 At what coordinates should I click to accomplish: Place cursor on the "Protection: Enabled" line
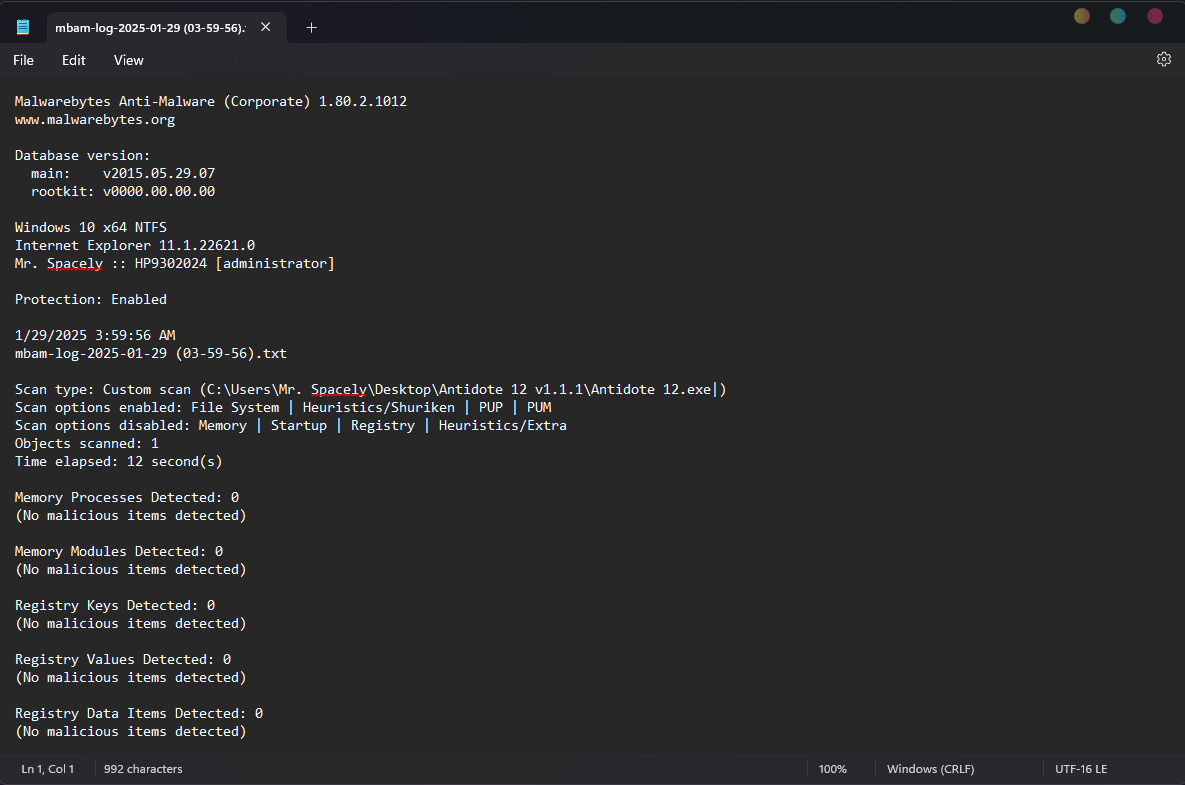91,300
